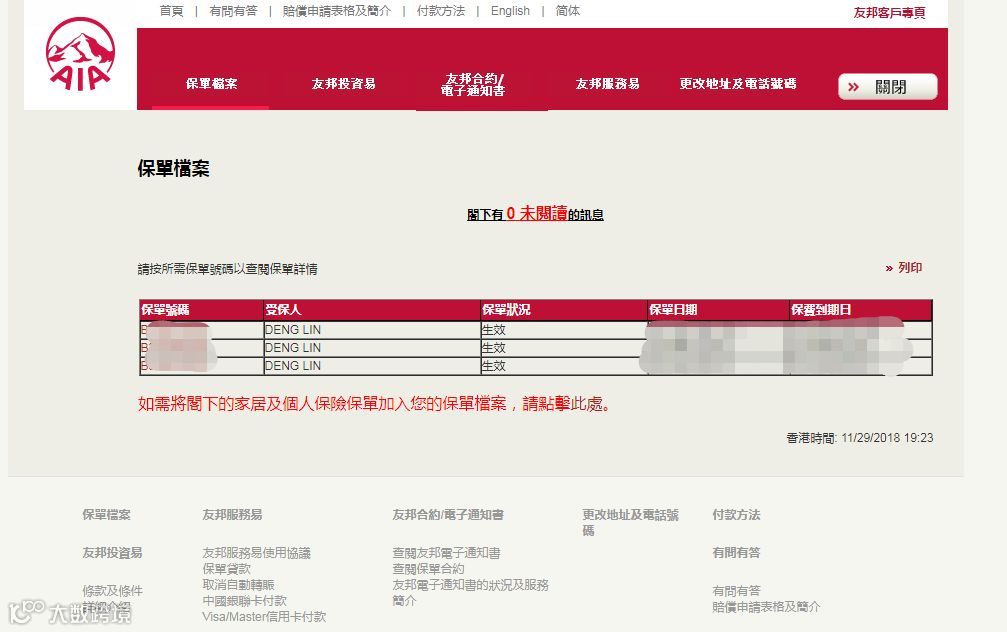Select the 友邦合約/電子通知書 navigation tab
This screenshot has height=632, width=1007.
pos(473,84)
